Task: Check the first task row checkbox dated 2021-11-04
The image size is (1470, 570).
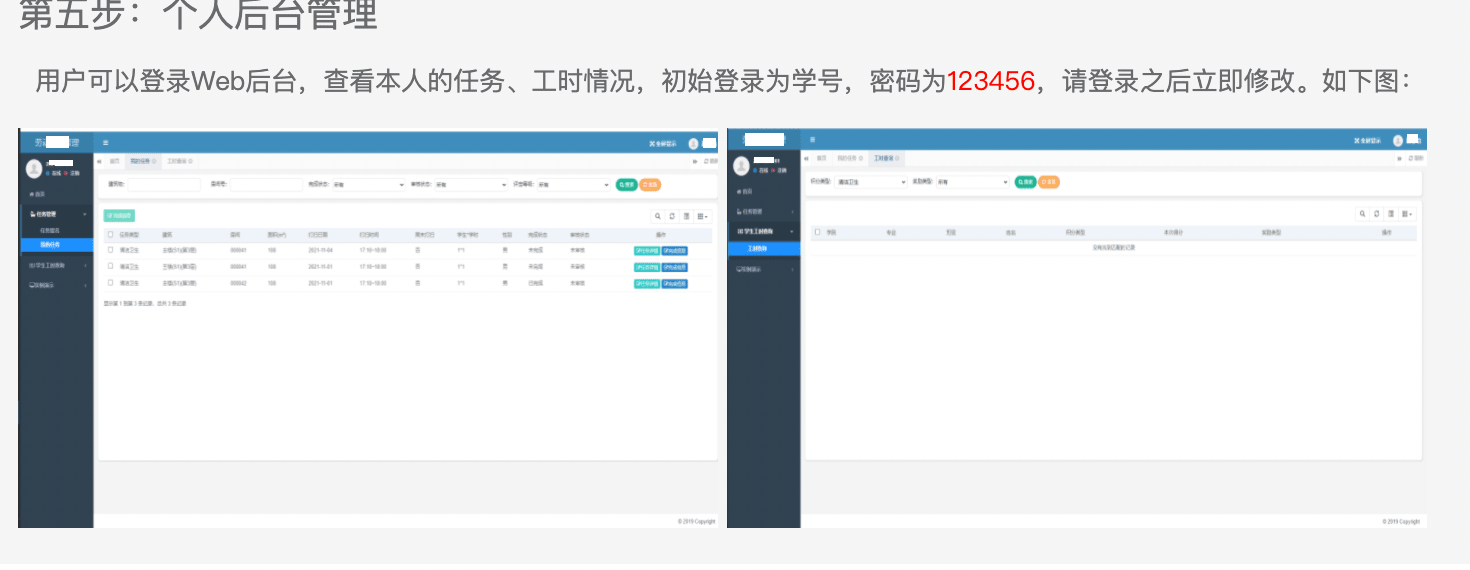Action: [110, 250]
